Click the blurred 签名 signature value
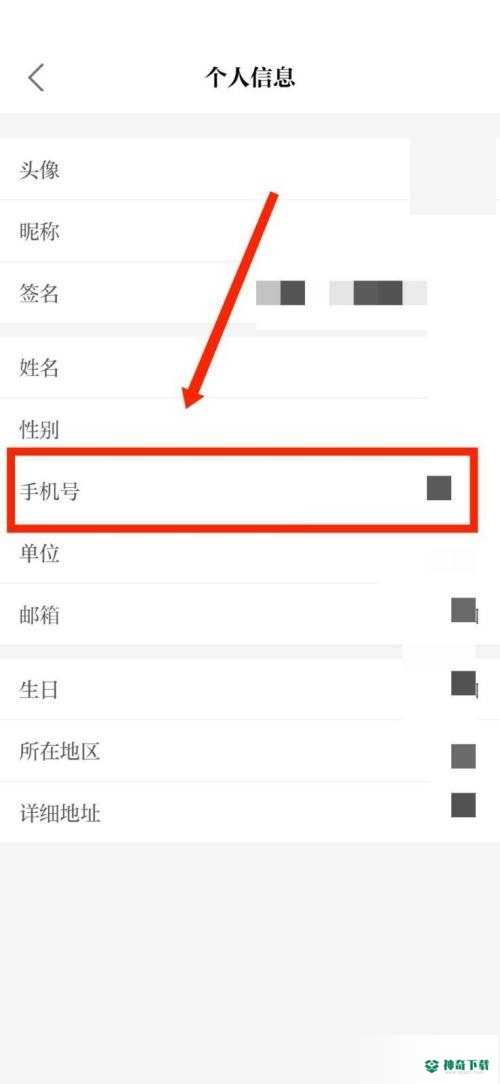The image size is (500, 1084). [x=342, y=293]
